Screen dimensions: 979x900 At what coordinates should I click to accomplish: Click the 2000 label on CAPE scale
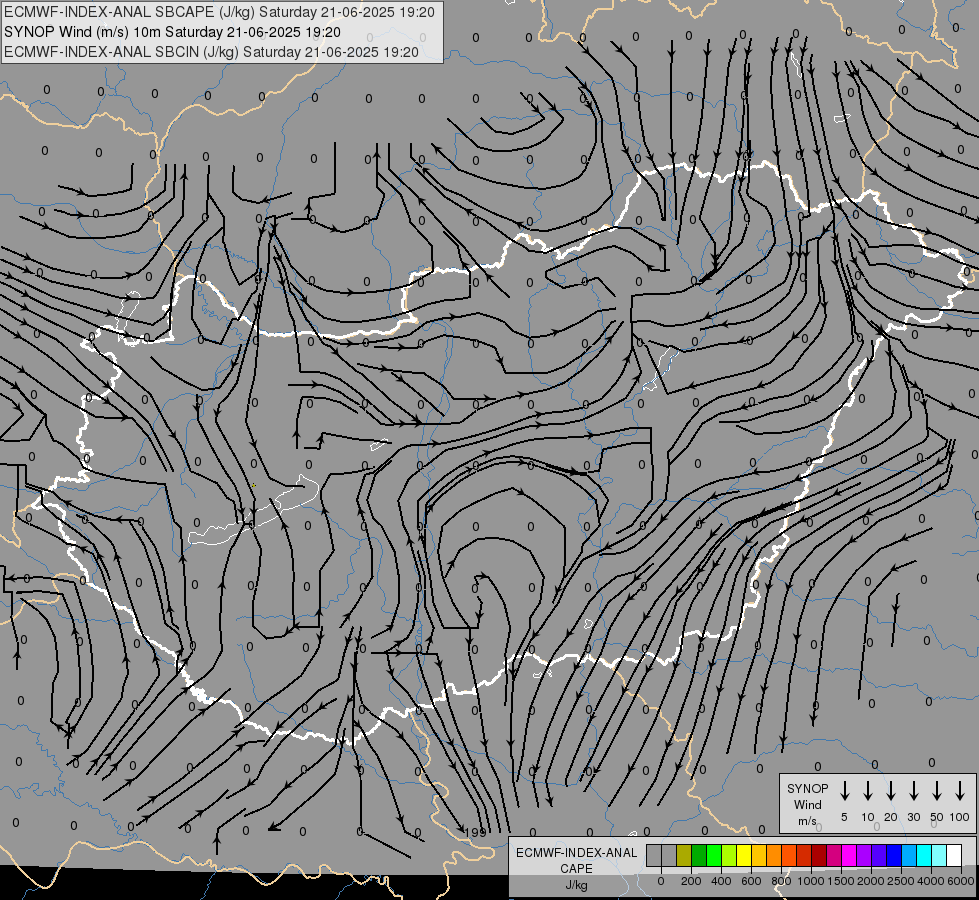[871, 881]
